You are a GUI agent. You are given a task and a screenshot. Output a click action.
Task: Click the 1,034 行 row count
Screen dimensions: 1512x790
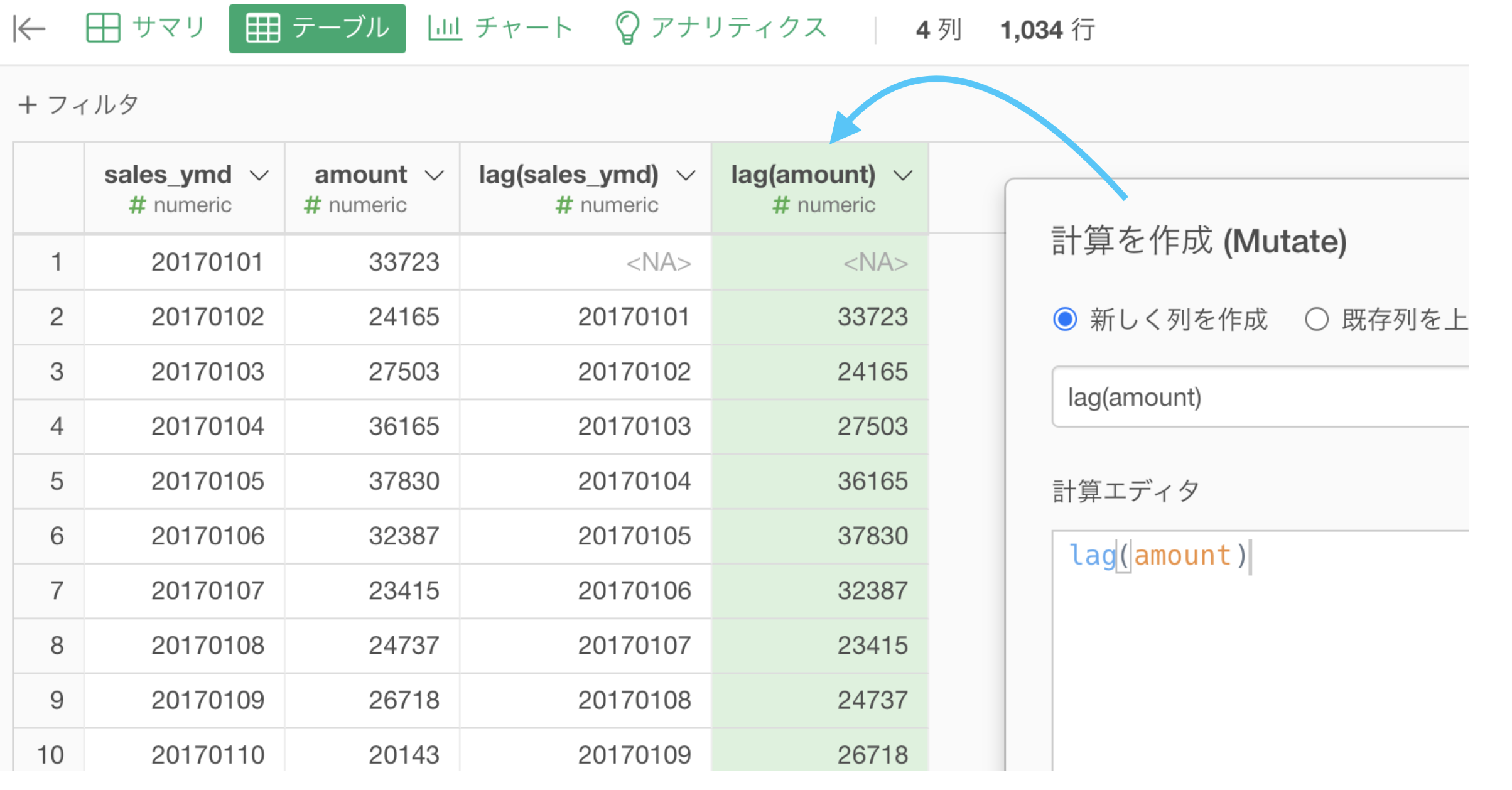[x=1047, y=30]
